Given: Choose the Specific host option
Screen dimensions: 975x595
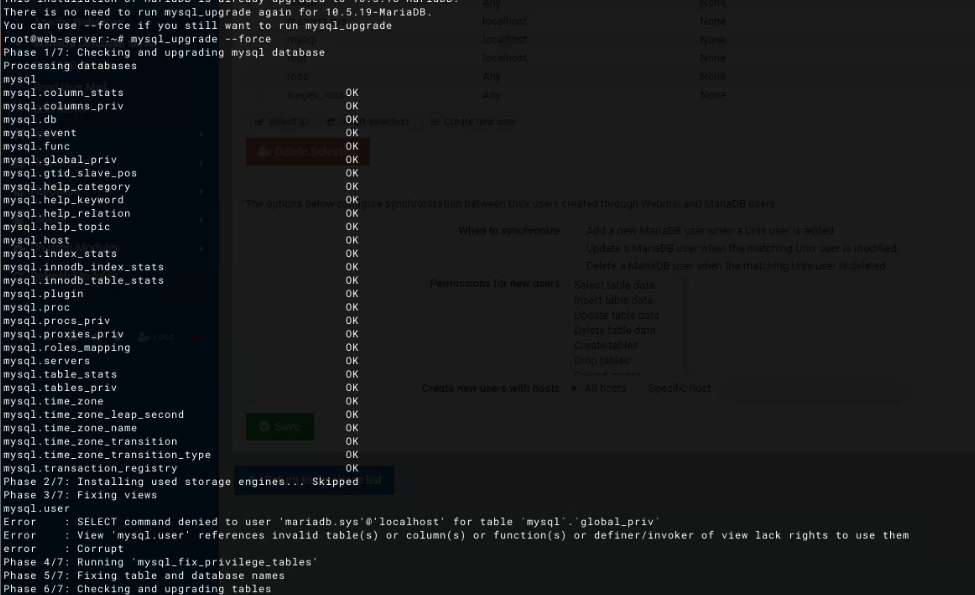Looking at the screenshot, I should point(679,389).
